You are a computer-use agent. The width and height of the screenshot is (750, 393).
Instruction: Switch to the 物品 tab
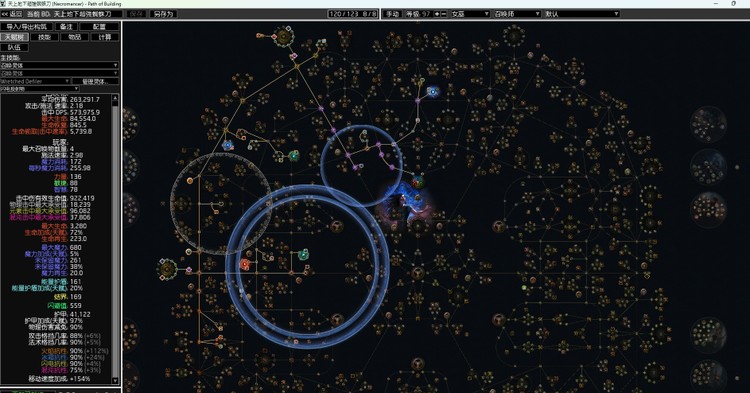(75, 37)
